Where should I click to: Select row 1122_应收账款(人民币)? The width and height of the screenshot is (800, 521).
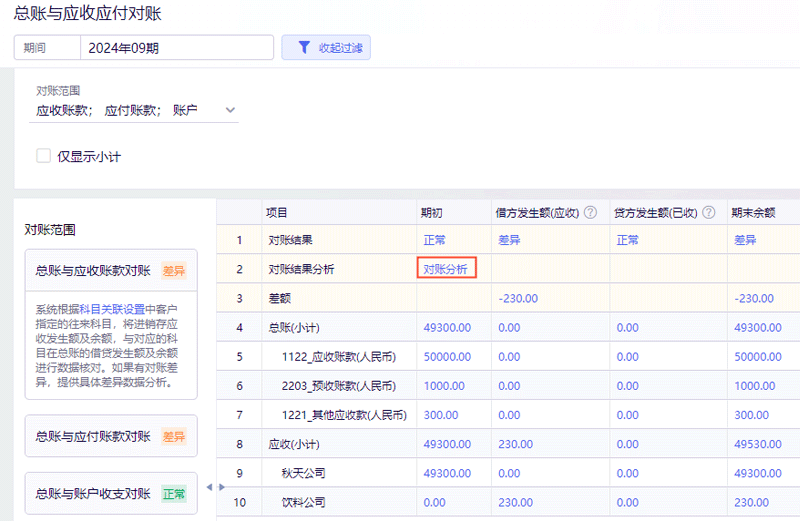508,357
